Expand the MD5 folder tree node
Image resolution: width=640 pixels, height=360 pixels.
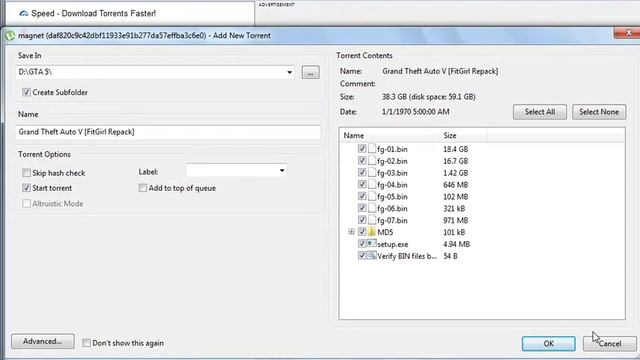tap(351, 232)
